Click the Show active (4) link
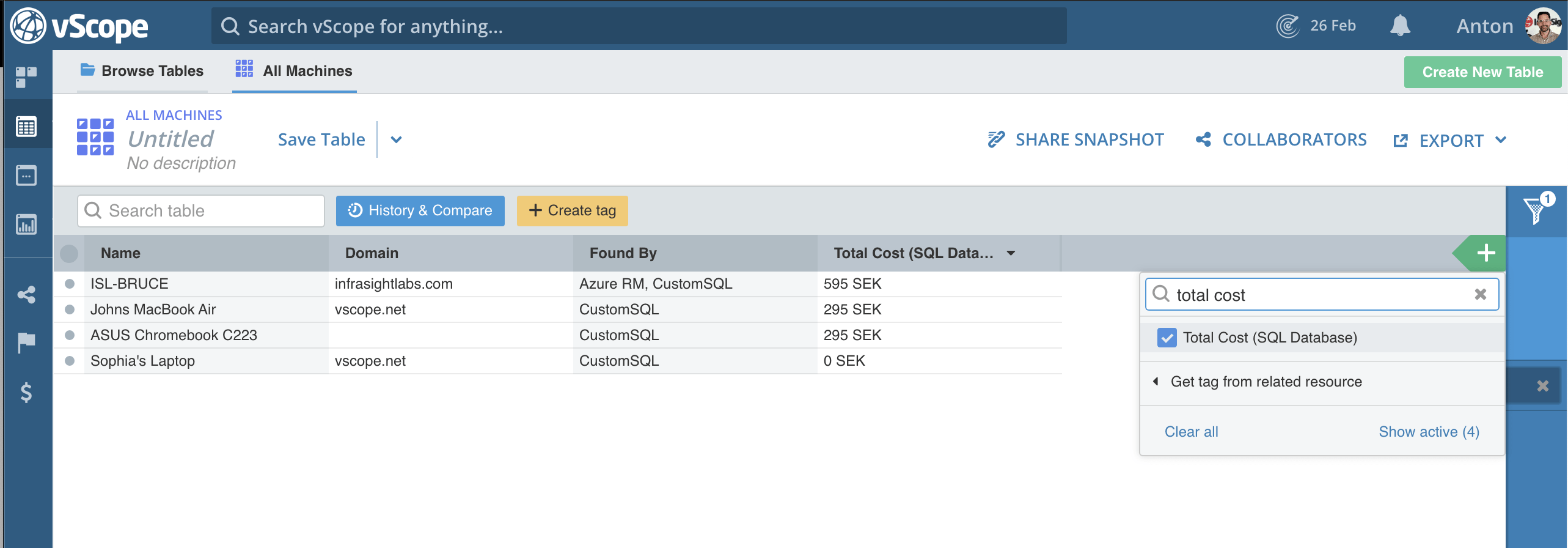The width and height of the screenshot is (1568, 548). (1429, 432)
